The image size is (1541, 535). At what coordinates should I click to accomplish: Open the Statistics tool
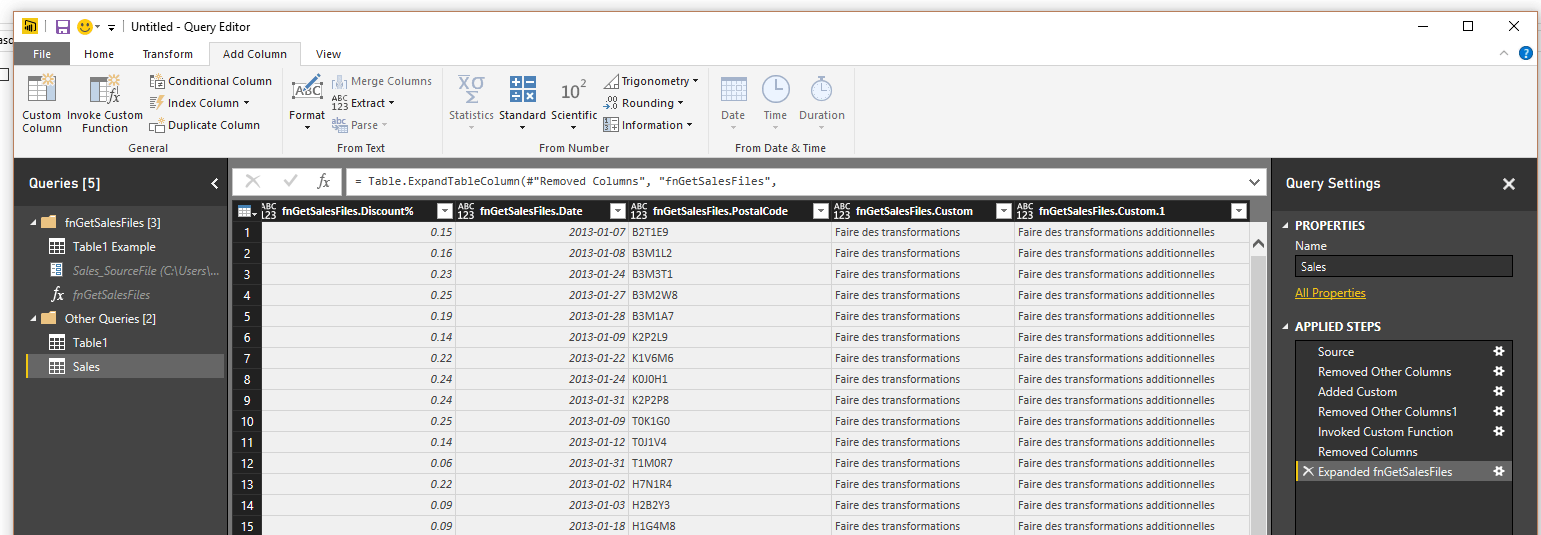point(471,92)
